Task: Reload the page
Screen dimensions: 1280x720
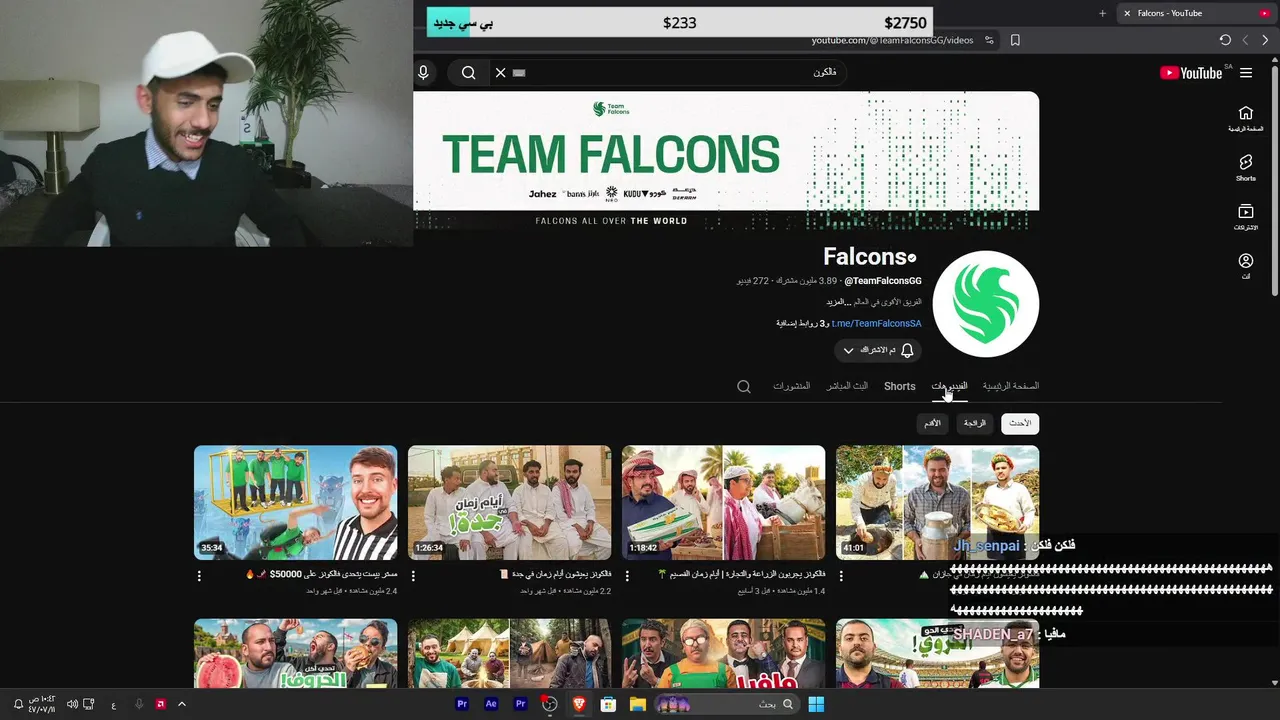Action: [x=1225, y=40]
